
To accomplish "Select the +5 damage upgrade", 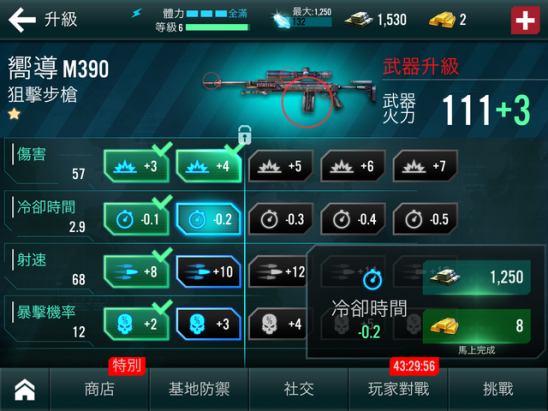I will tap(280, 166).
